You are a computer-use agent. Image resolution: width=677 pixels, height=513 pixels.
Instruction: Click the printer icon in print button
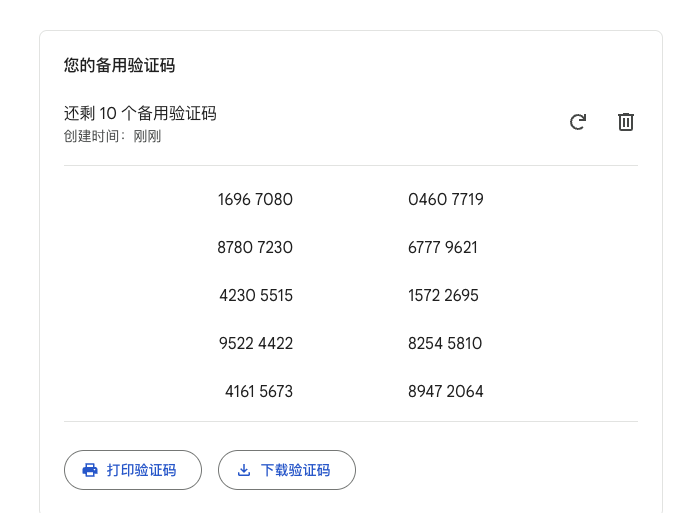(90, 470)
